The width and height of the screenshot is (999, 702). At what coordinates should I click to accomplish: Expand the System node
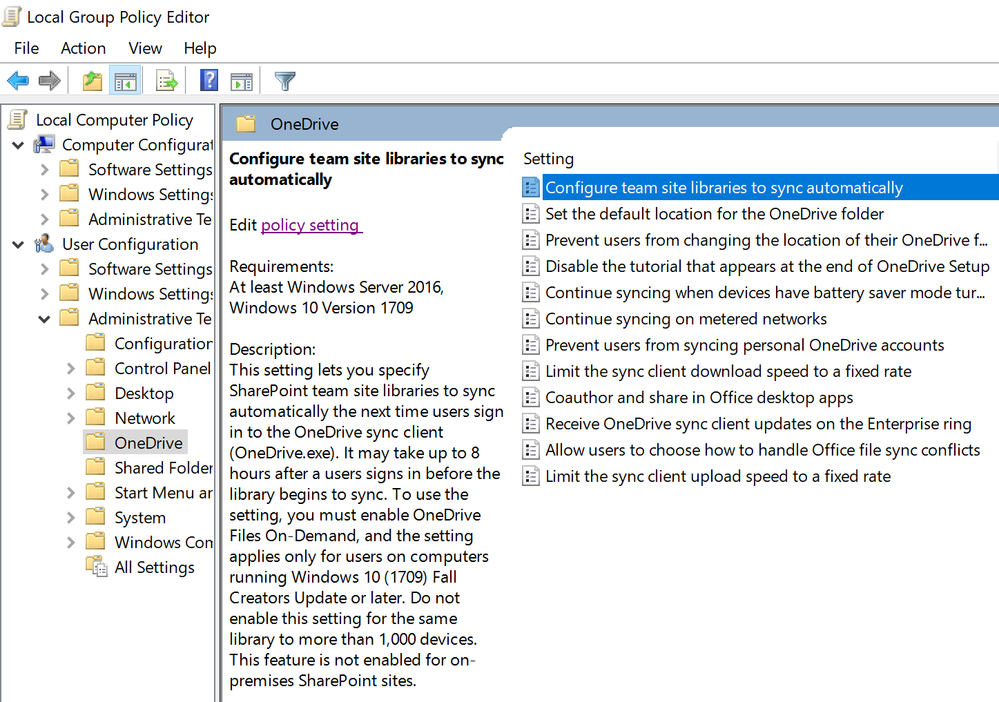71,517
